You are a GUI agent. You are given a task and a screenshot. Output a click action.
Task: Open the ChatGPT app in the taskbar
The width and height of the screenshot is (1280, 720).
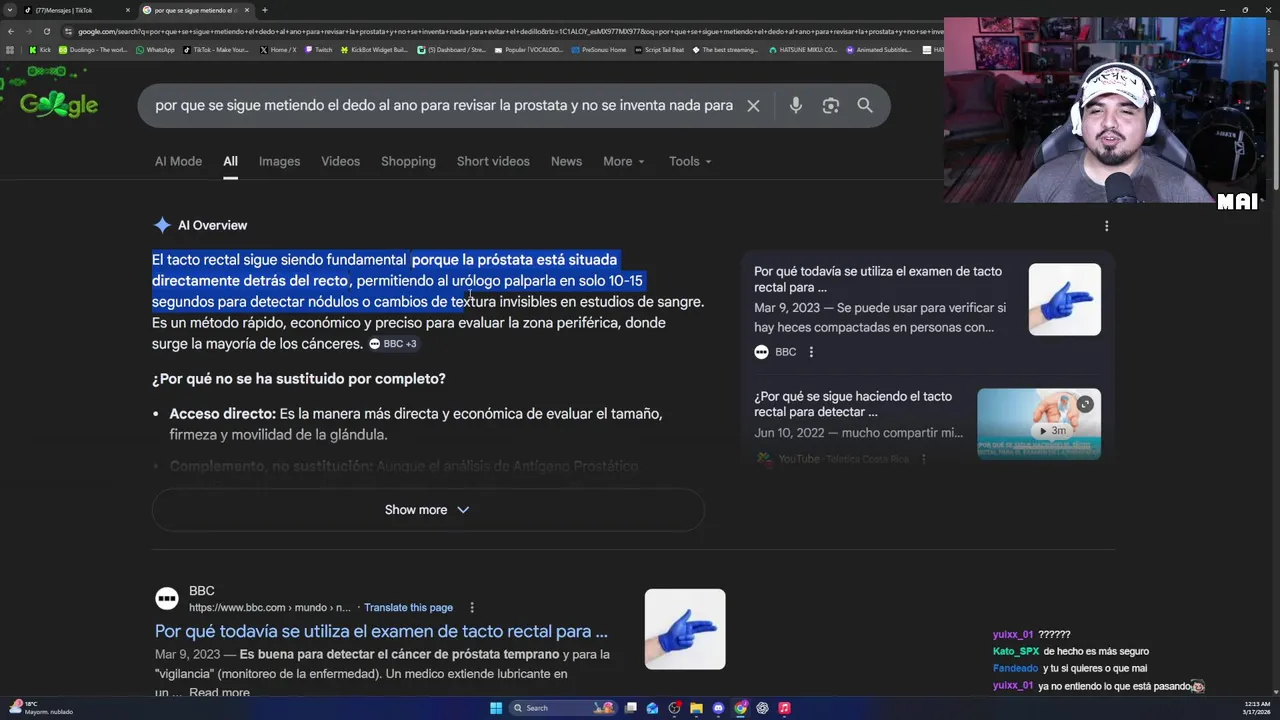point(762,708)
